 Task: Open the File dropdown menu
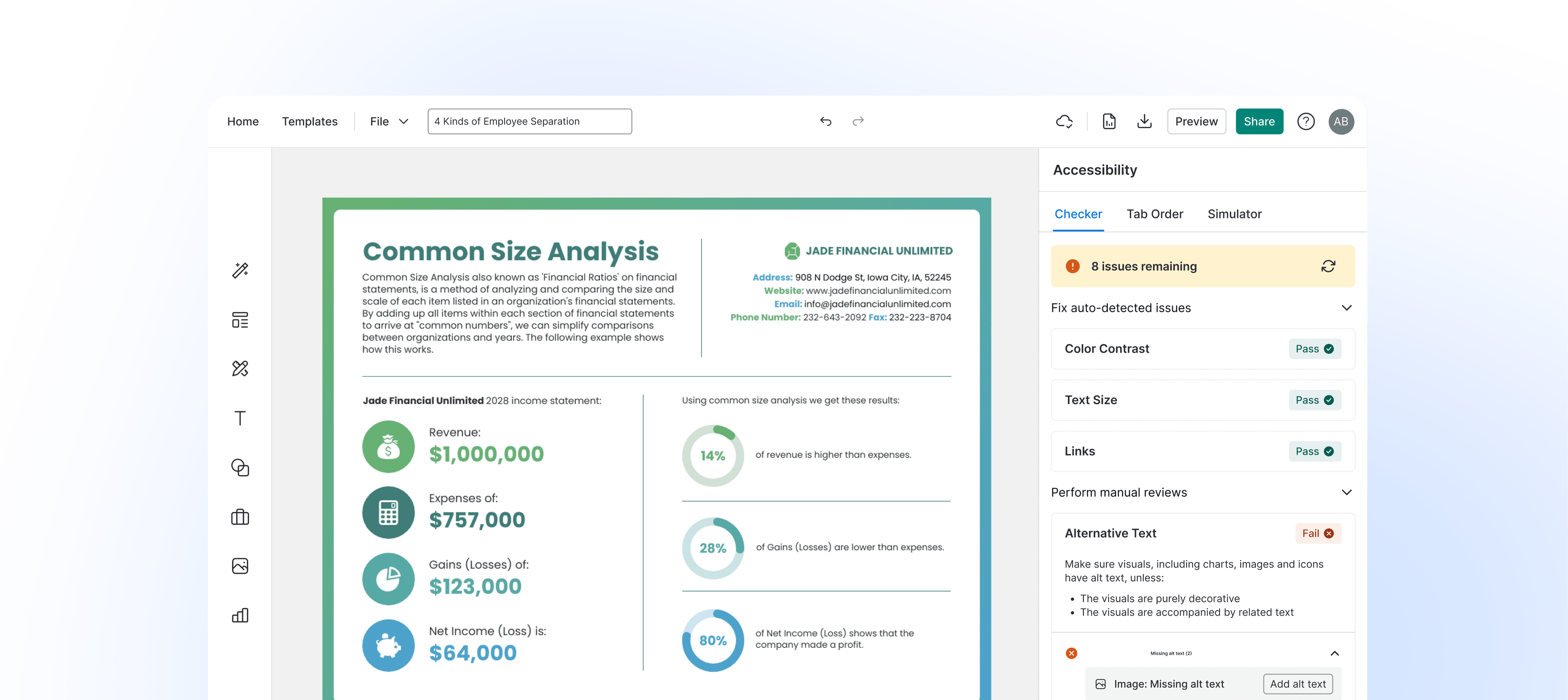(389, 122)
